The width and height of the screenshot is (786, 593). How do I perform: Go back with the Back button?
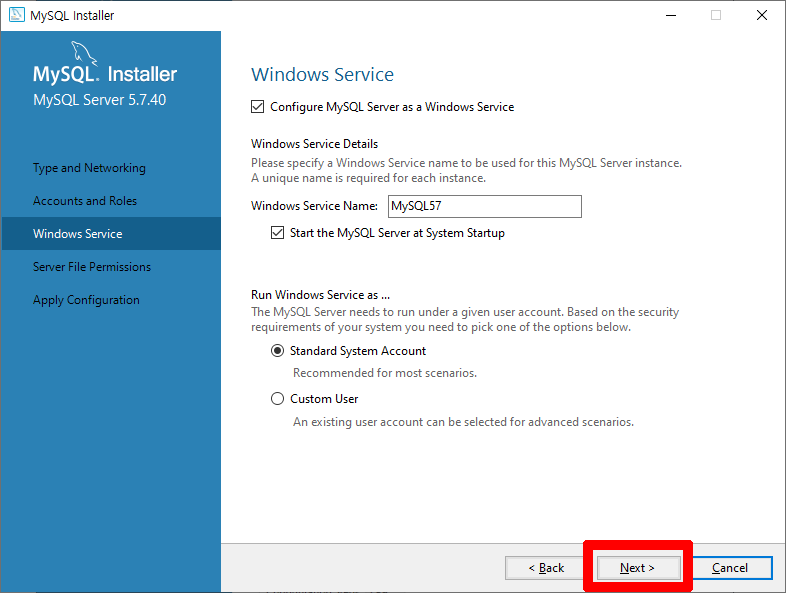545,567
